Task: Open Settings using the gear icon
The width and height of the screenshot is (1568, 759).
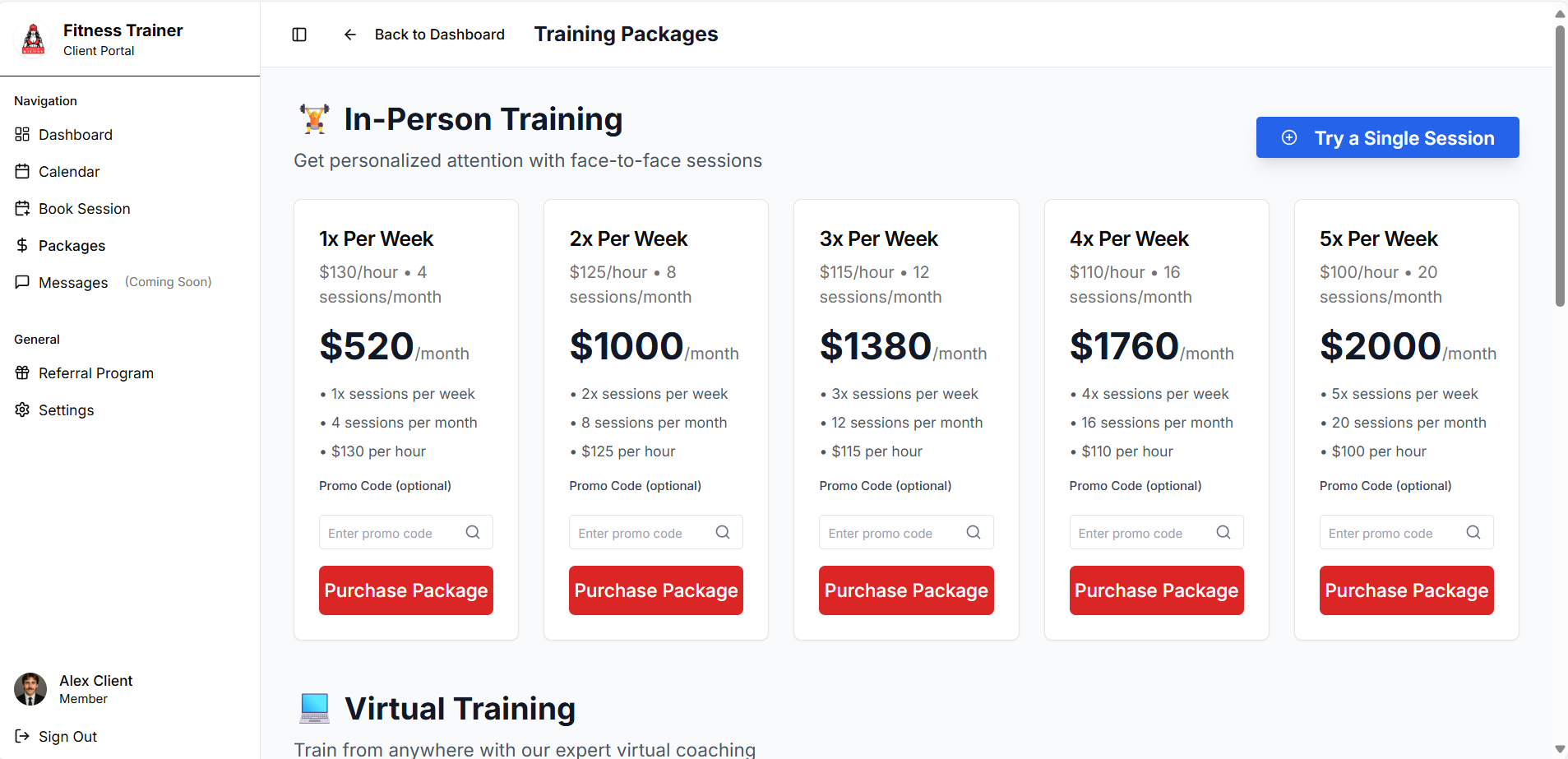Action: pyautogui.click(x=23, y=410)
